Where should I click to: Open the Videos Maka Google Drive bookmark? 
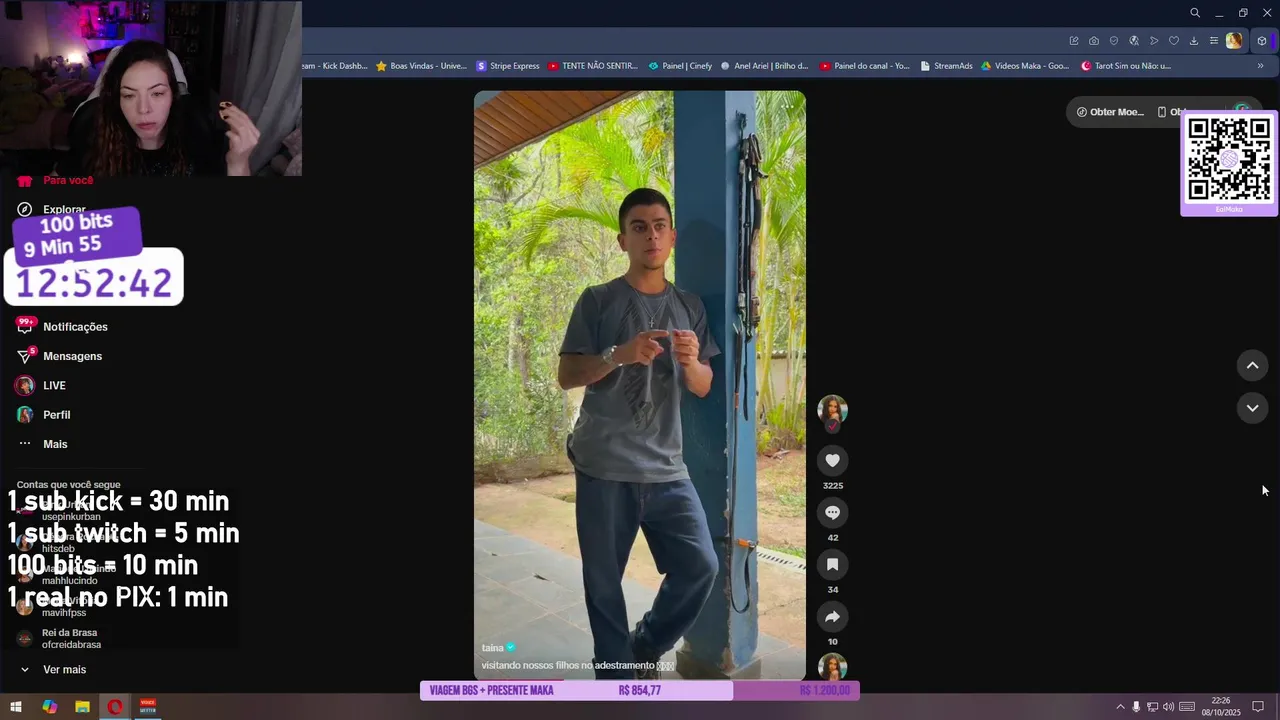pos(1026,66)
